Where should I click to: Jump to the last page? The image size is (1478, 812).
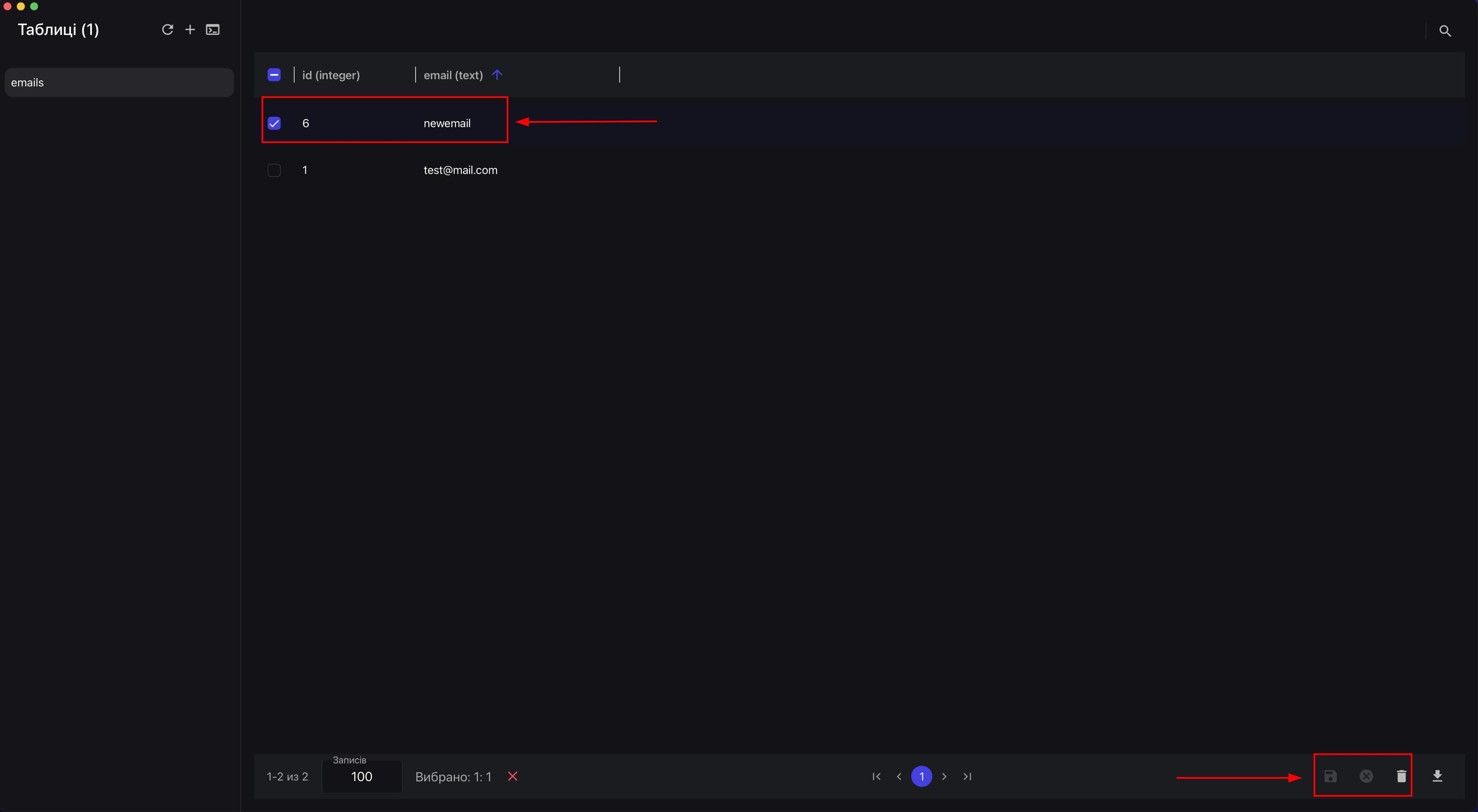[x=967, y=777]
